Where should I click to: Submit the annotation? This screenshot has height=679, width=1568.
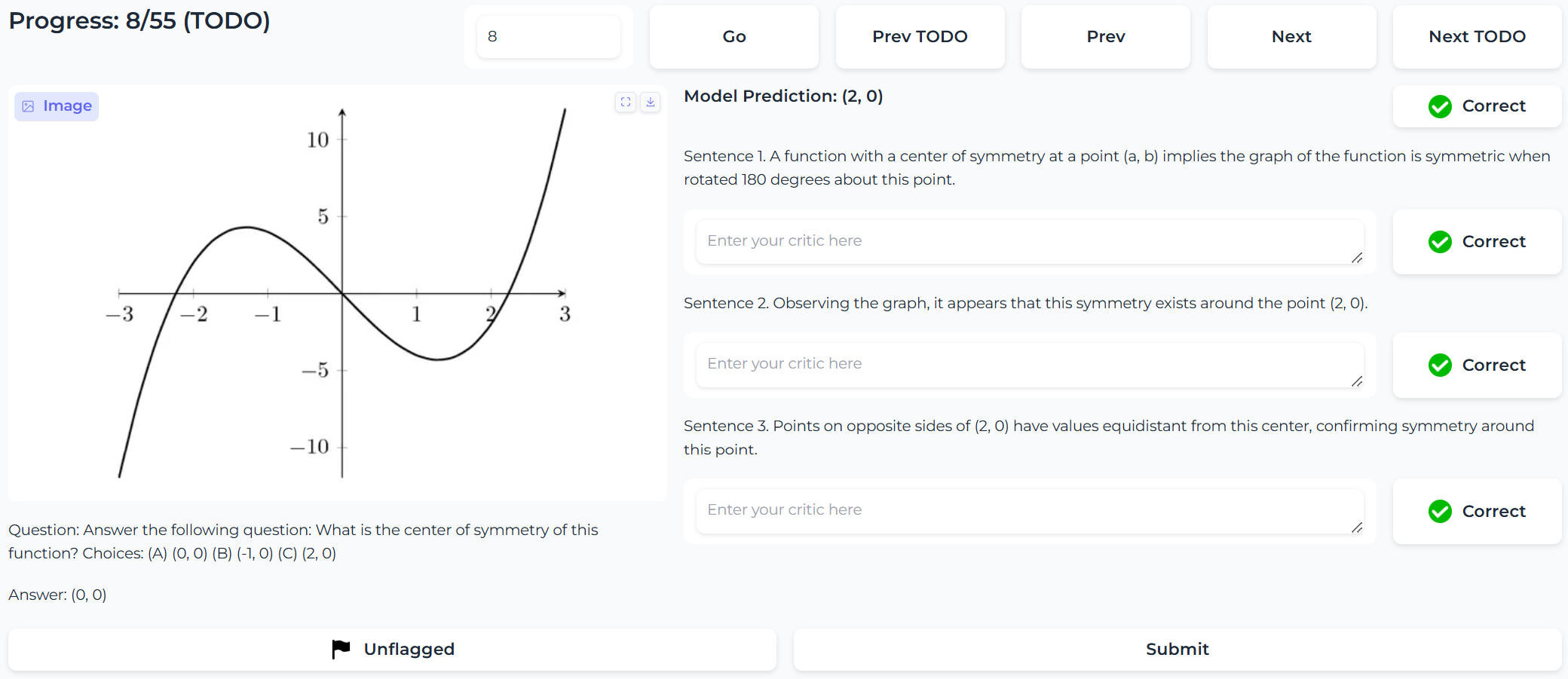click(x=1177, y=649)
